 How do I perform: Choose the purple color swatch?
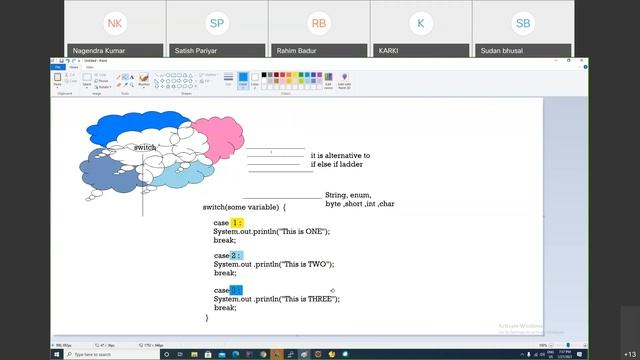click(x=320, y=75)
